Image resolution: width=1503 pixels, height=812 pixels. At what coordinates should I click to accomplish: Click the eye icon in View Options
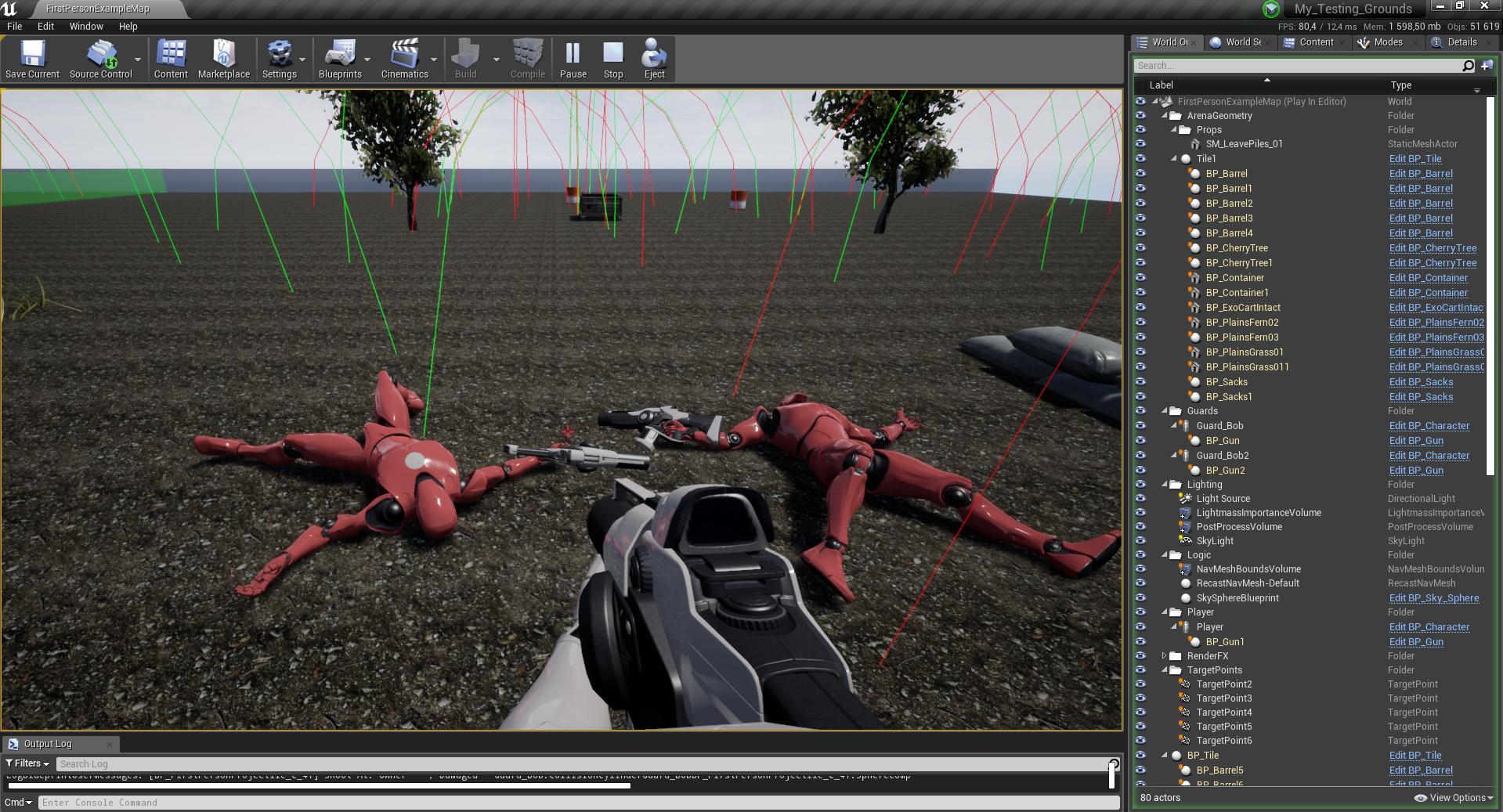coord(1420,798)
